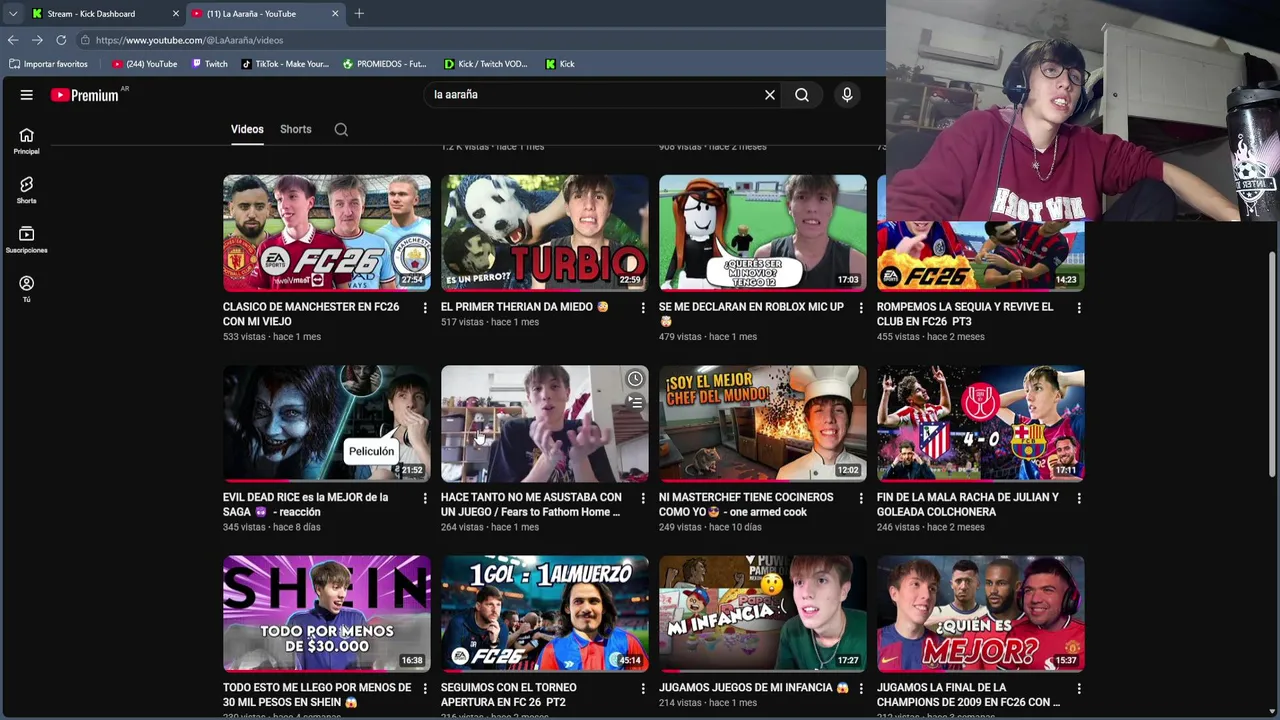Open the Tú profile sidebar item
This screenshot has width=1280, height=720.
pyautogui.click(x=26, y=289)
